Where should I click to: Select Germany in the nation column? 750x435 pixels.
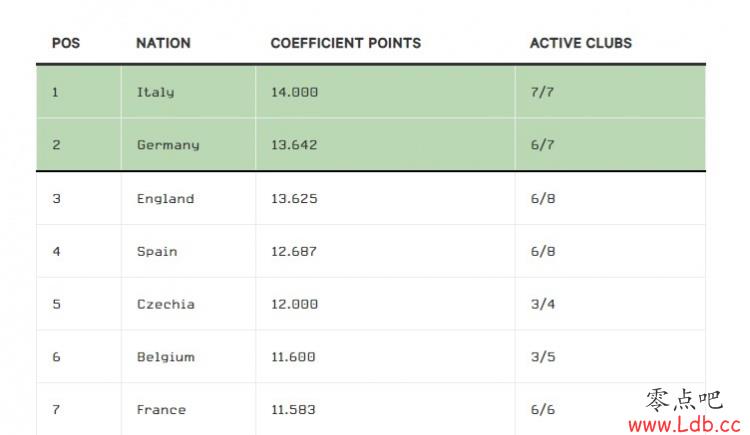click(168, 145)
